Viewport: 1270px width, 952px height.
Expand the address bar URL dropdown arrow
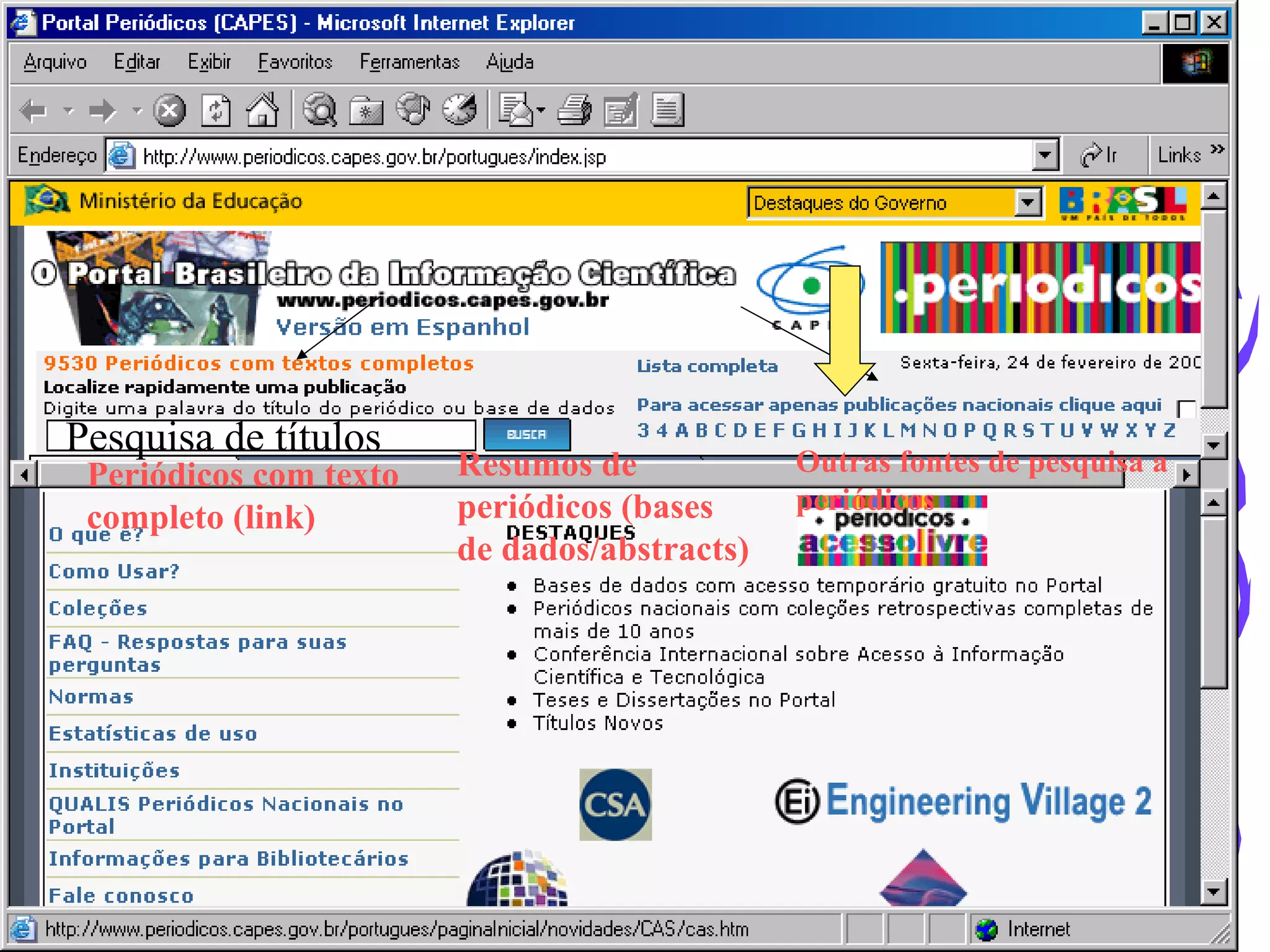1045,155
